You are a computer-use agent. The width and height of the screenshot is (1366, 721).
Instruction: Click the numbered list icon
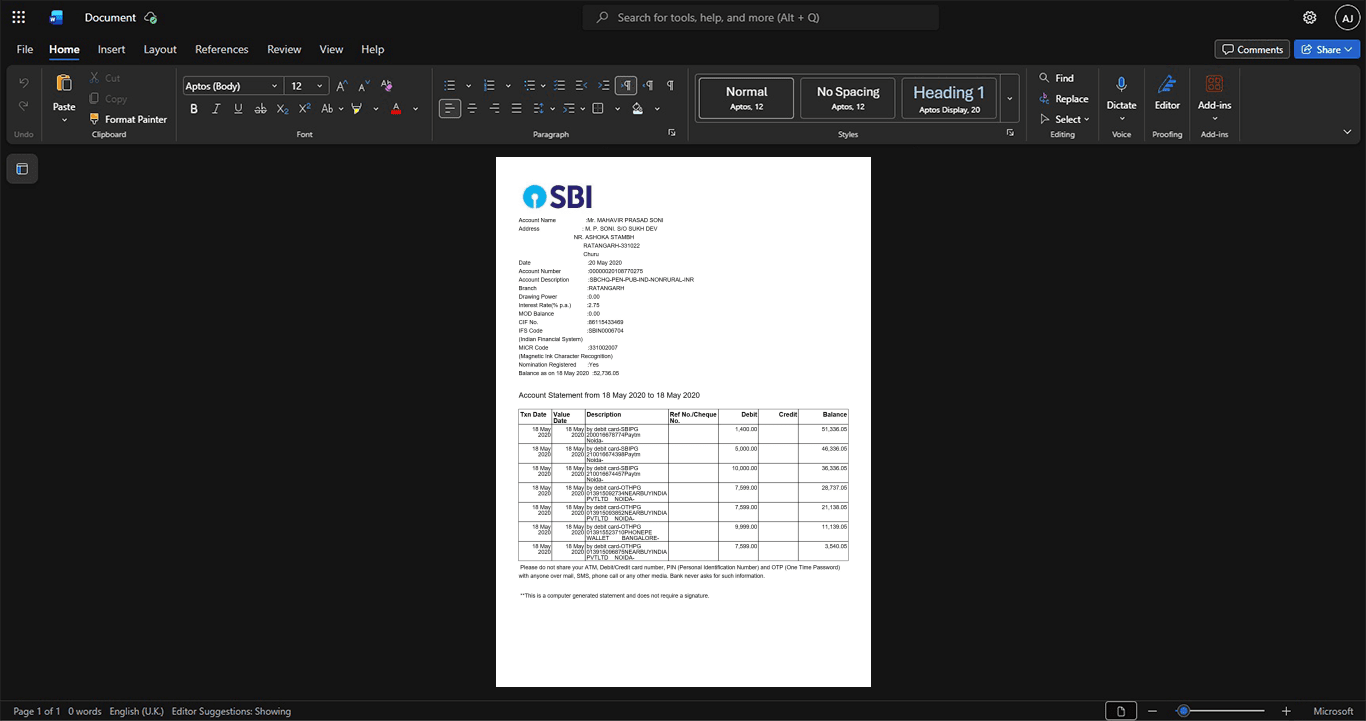pos(490,85)
